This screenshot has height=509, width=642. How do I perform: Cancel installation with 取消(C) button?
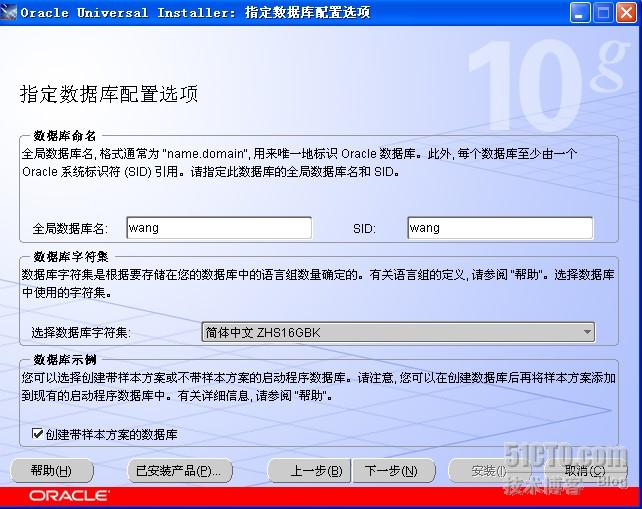tap(585, 471)
